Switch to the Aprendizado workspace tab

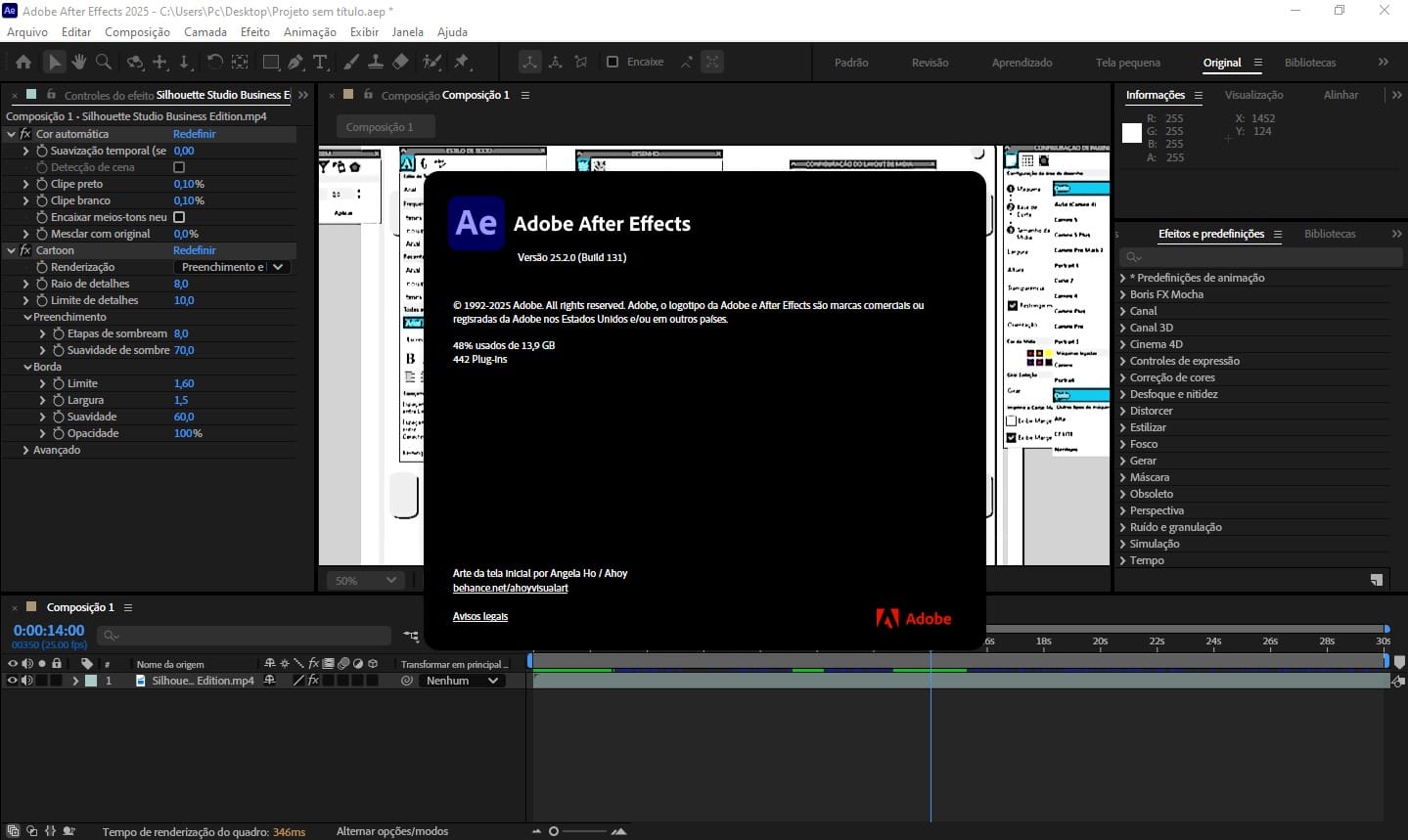point(1022,62)
